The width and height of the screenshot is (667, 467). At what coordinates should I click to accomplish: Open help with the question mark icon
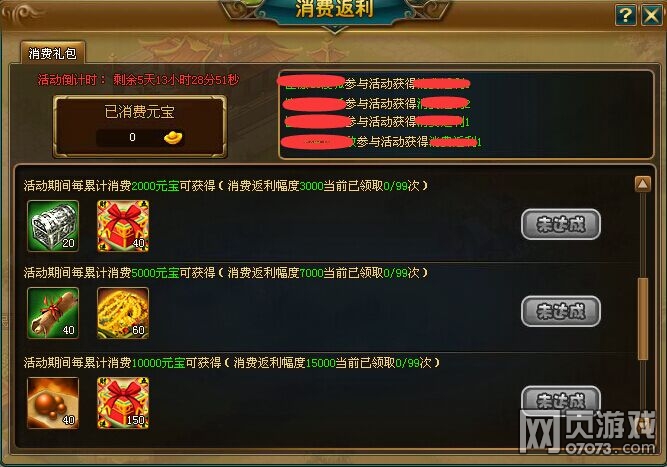coord(625,16)
